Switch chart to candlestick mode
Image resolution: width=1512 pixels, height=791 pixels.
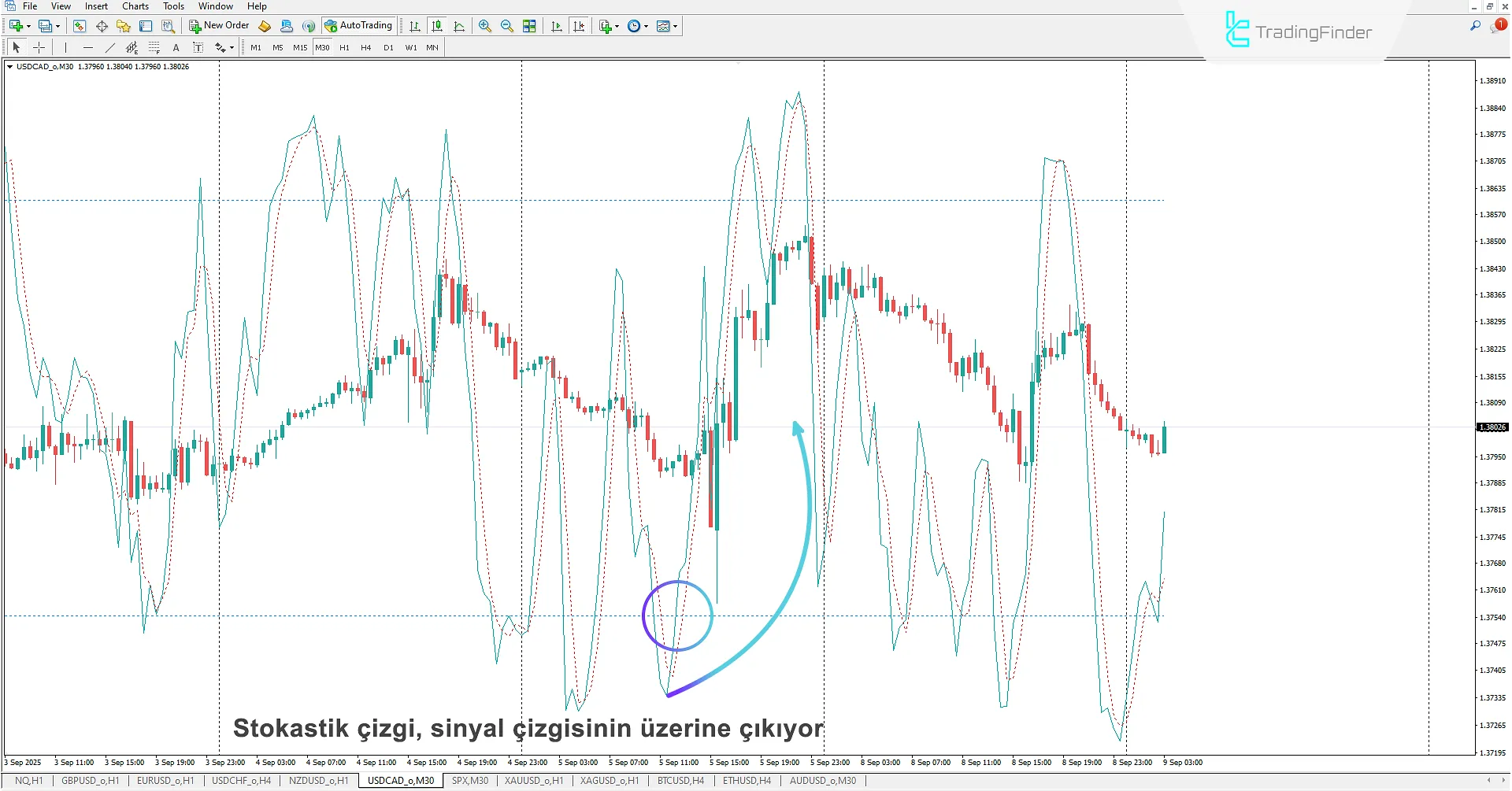(437, 26)
